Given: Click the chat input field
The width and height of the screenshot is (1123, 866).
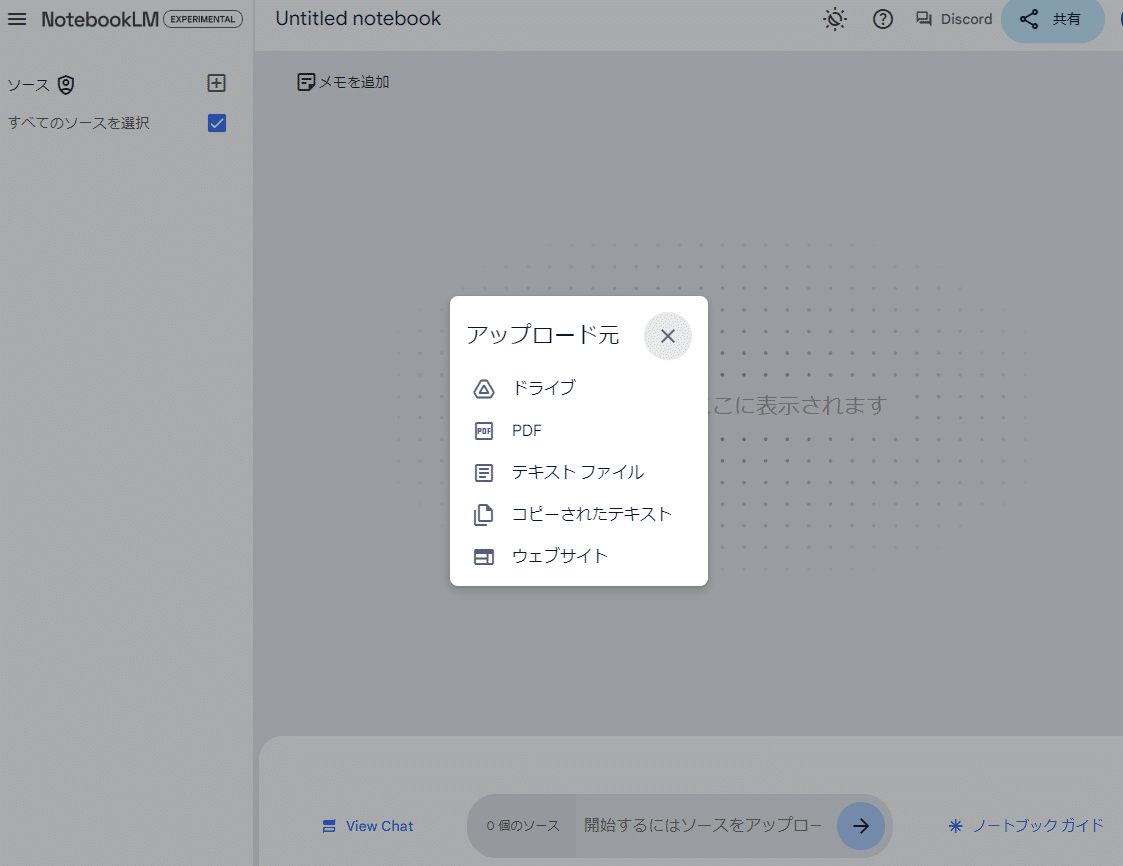Looking at the screenshot, I should pyautogui.click(x=700, y=825).
